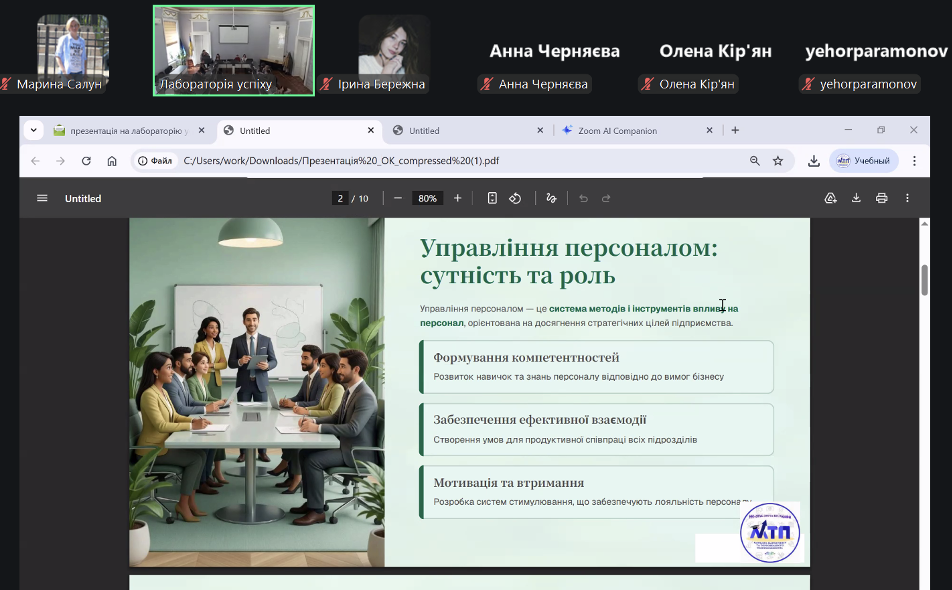Expand the tab search dropdown arrow

click(33, 130)
